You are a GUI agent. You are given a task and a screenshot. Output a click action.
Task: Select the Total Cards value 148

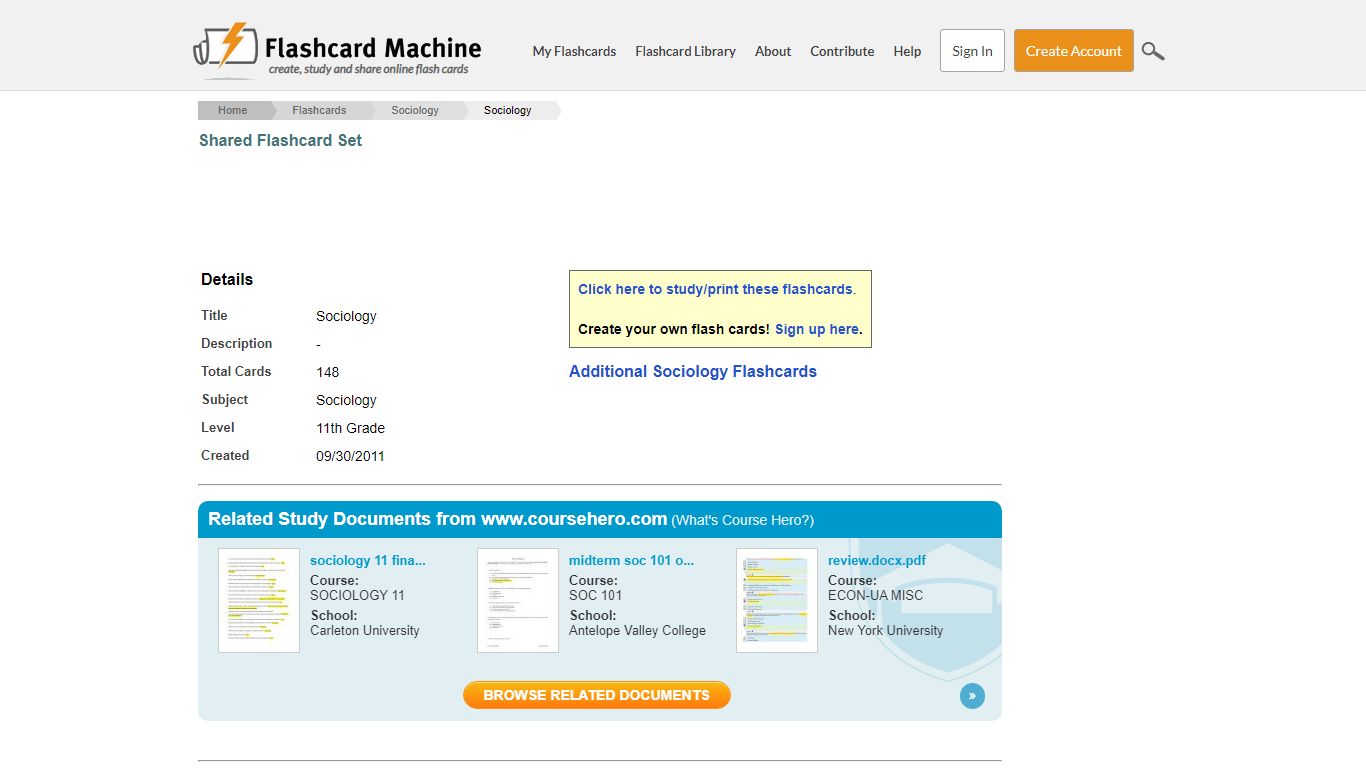click(328, 372)
